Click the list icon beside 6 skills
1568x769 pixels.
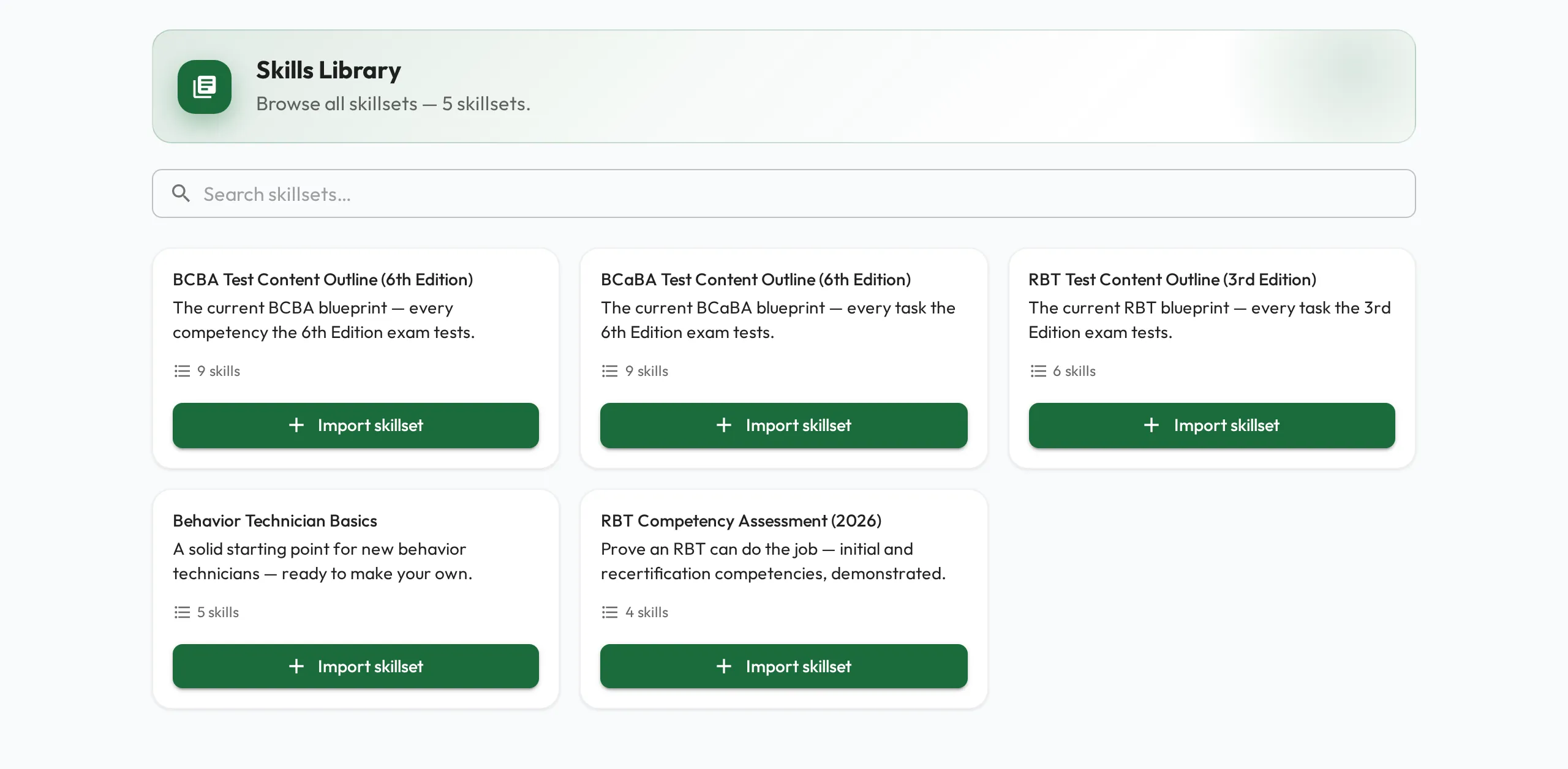coord(1038,371)
